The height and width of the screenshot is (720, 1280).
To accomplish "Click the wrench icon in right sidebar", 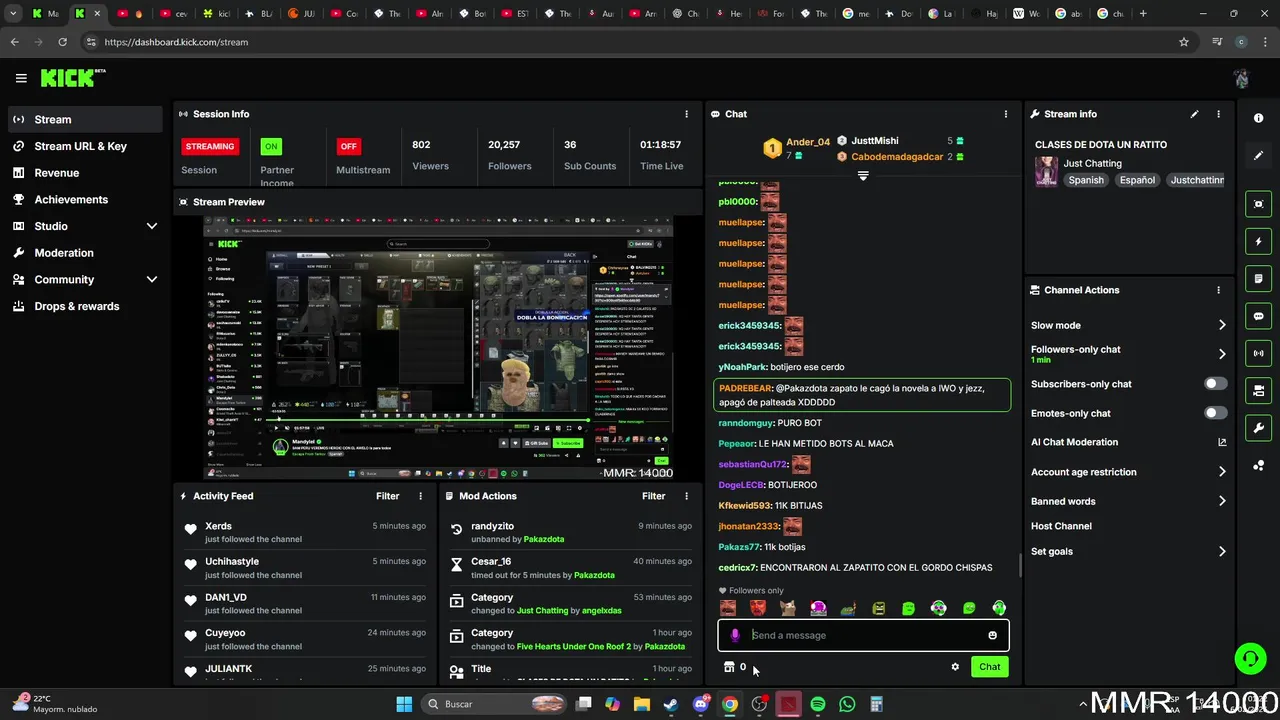I will [x=1258, y=428].
